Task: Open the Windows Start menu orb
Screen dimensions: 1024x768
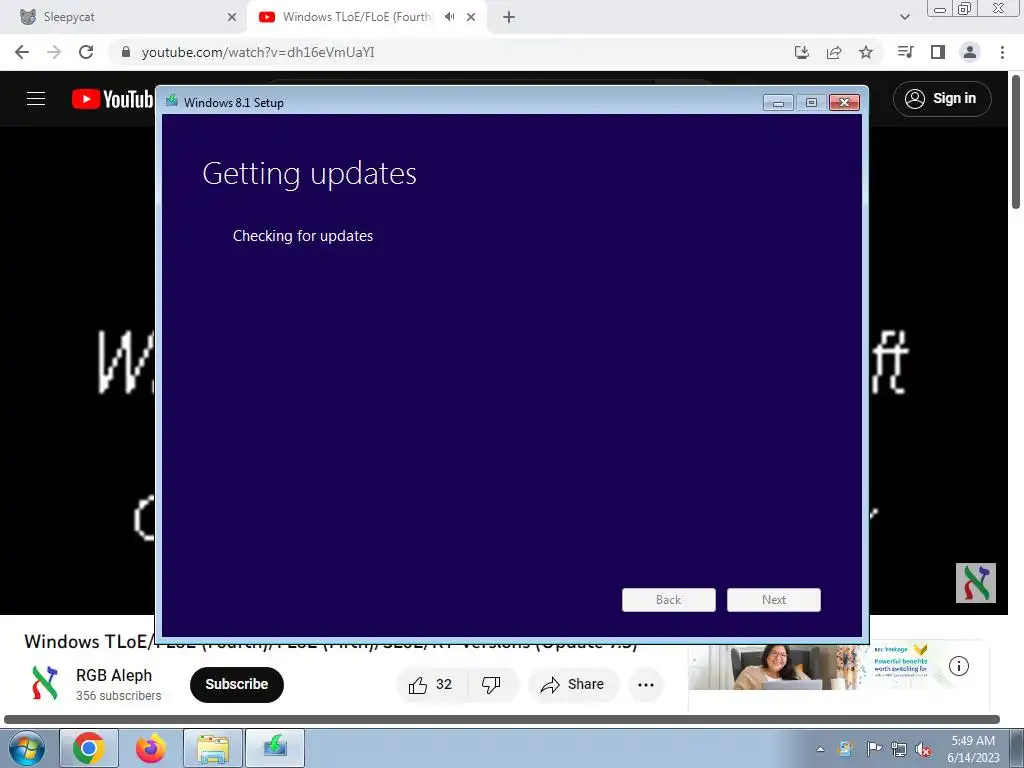Action: click(26, 748)
